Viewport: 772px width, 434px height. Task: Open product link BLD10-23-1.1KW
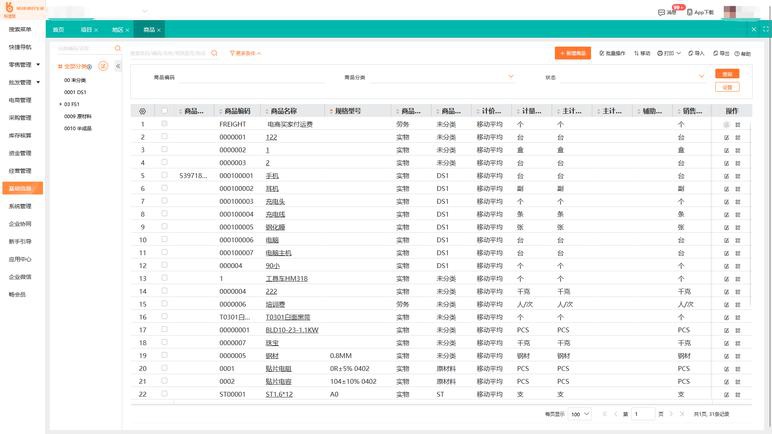pyautogui.click(x=292, y=330)
